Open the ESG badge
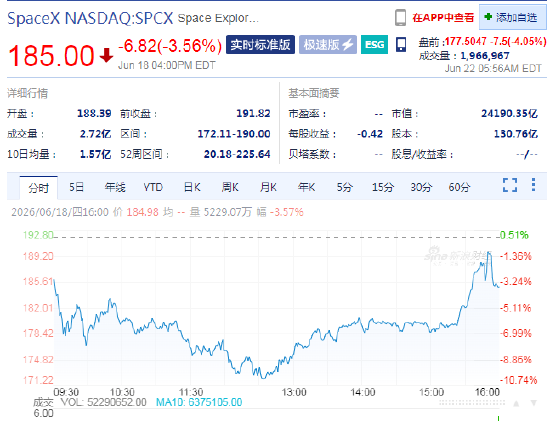Screen dimensions: 550x421 tap(374, 45)
